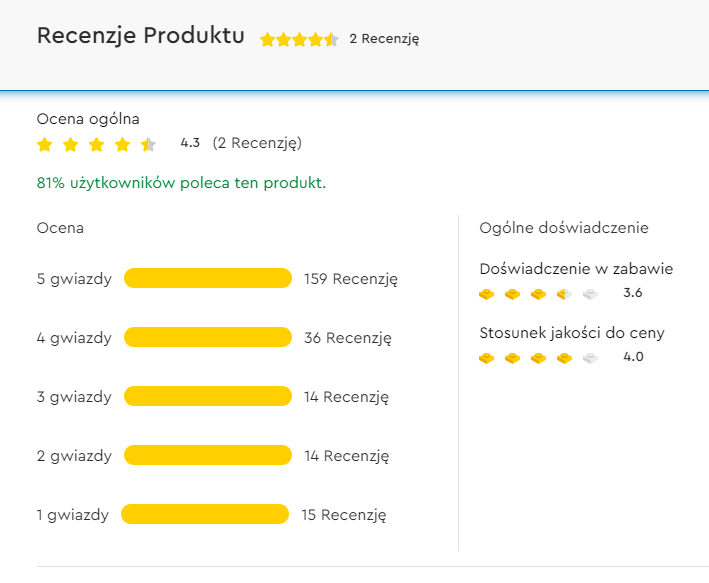Click the first star in Ocena ogólna
709x583 pixels.
(45, 145)
